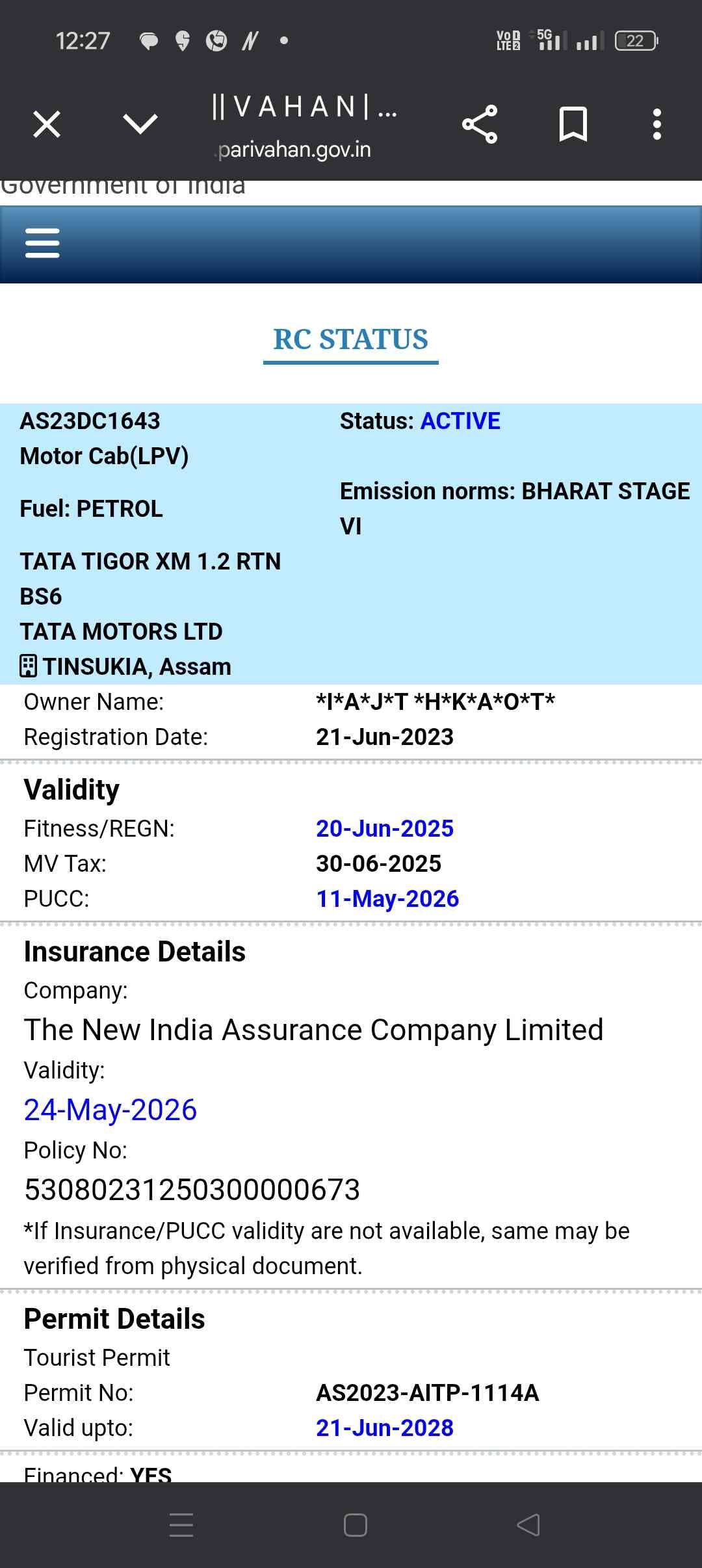Screen dimensions: 702x1568
Task: Tap the parivahan.gov.in URL text
Action: click(x=294, y=150)
